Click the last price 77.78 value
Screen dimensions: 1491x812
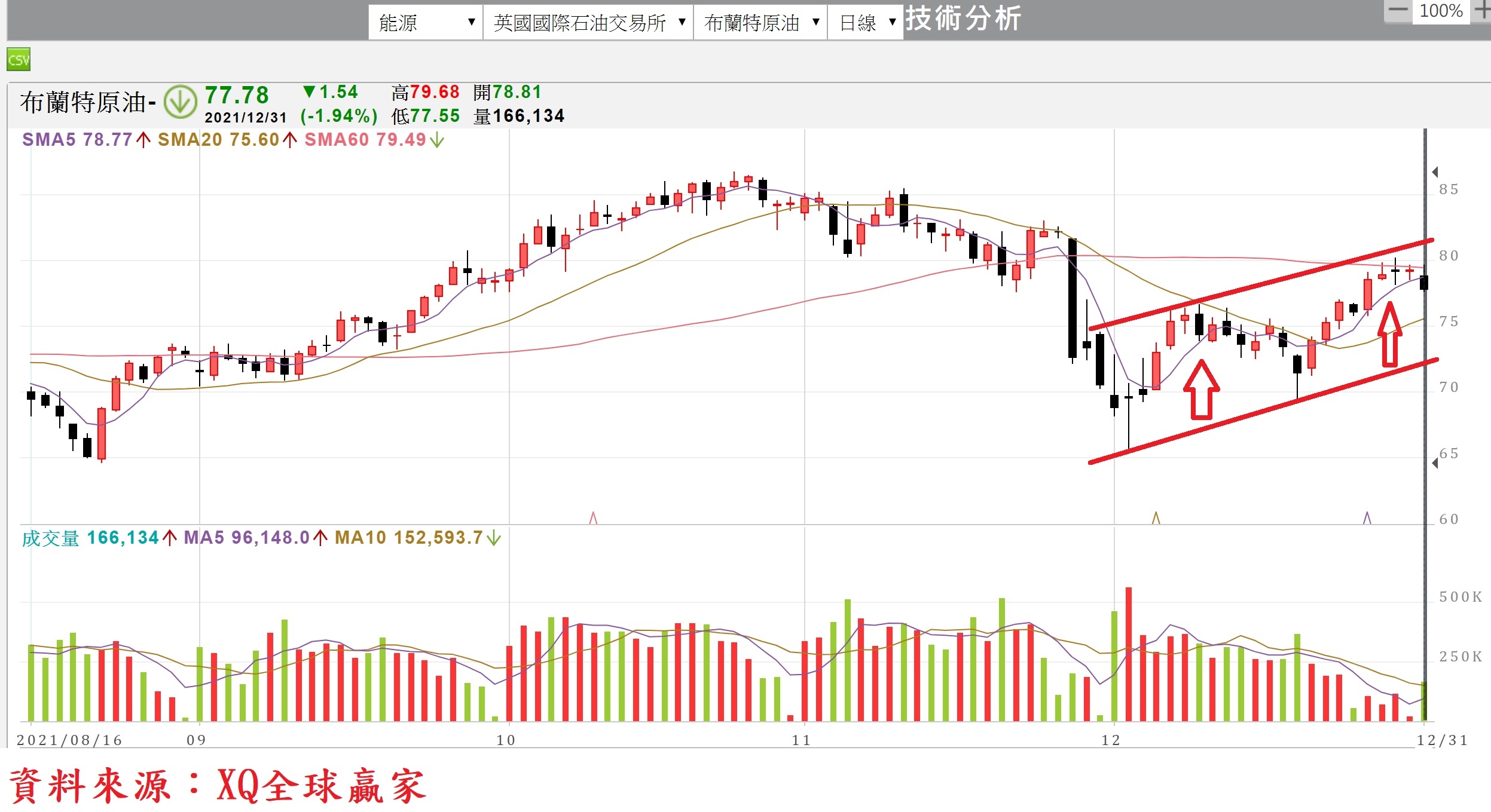(x=237, y=95)
